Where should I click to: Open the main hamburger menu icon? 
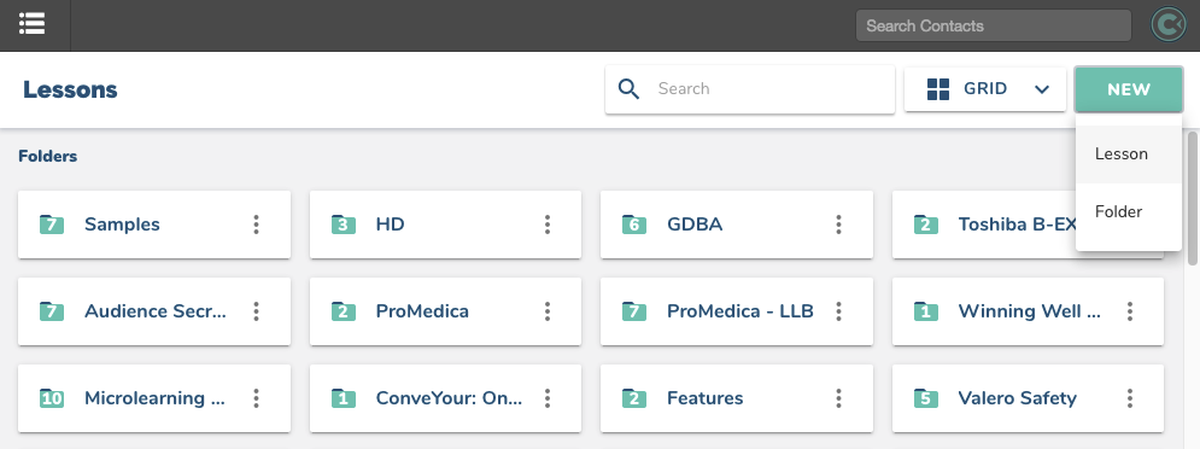(x=31, y=22)
